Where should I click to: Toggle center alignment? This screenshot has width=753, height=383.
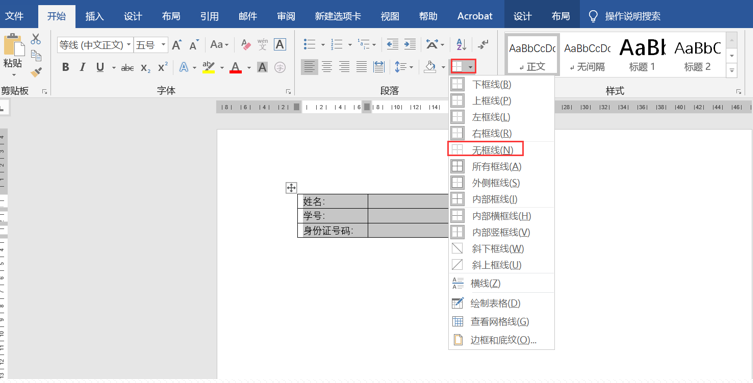tap(327, 67)
